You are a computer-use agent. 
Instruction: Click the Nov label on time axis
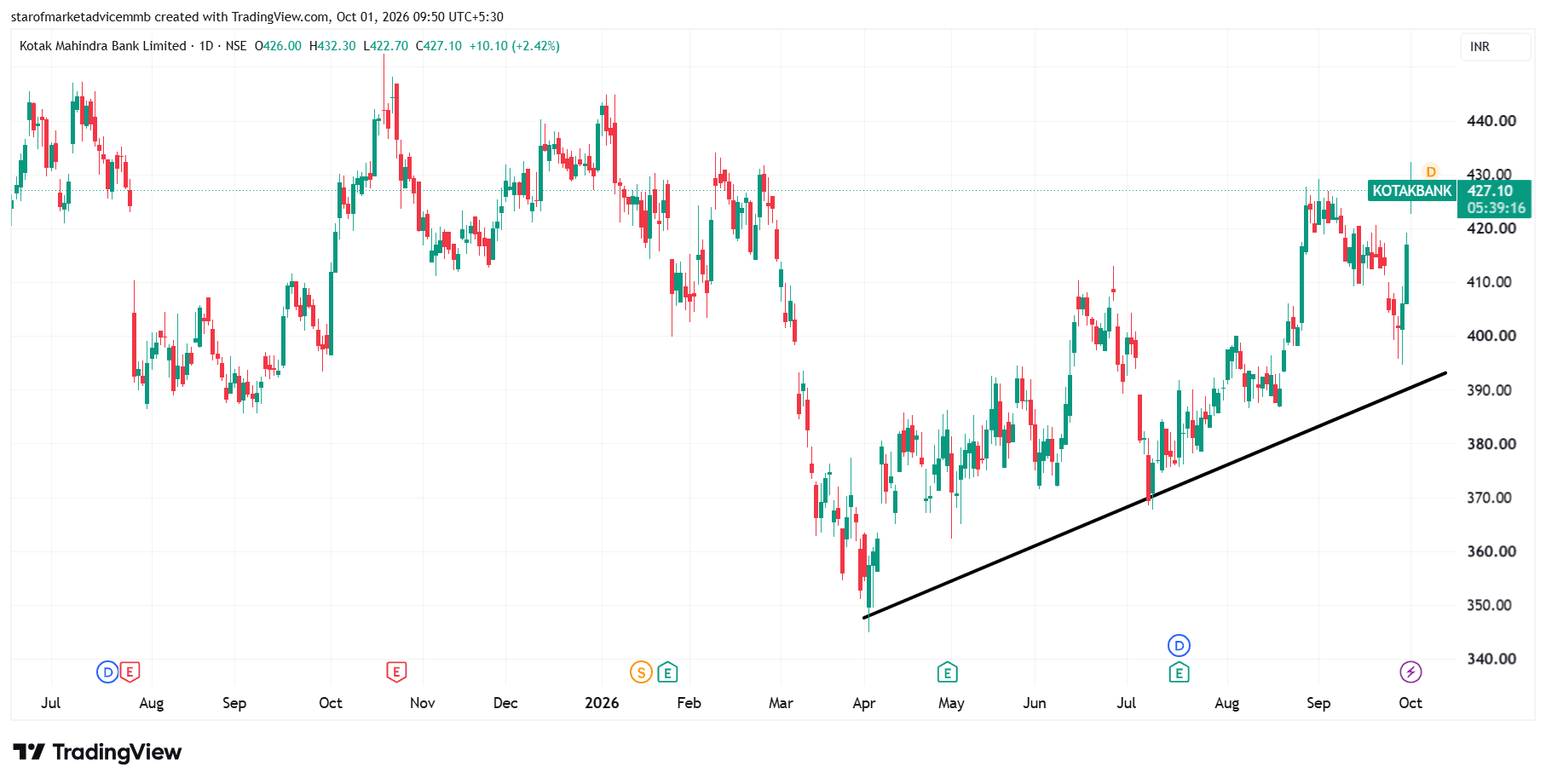[423, 703]
